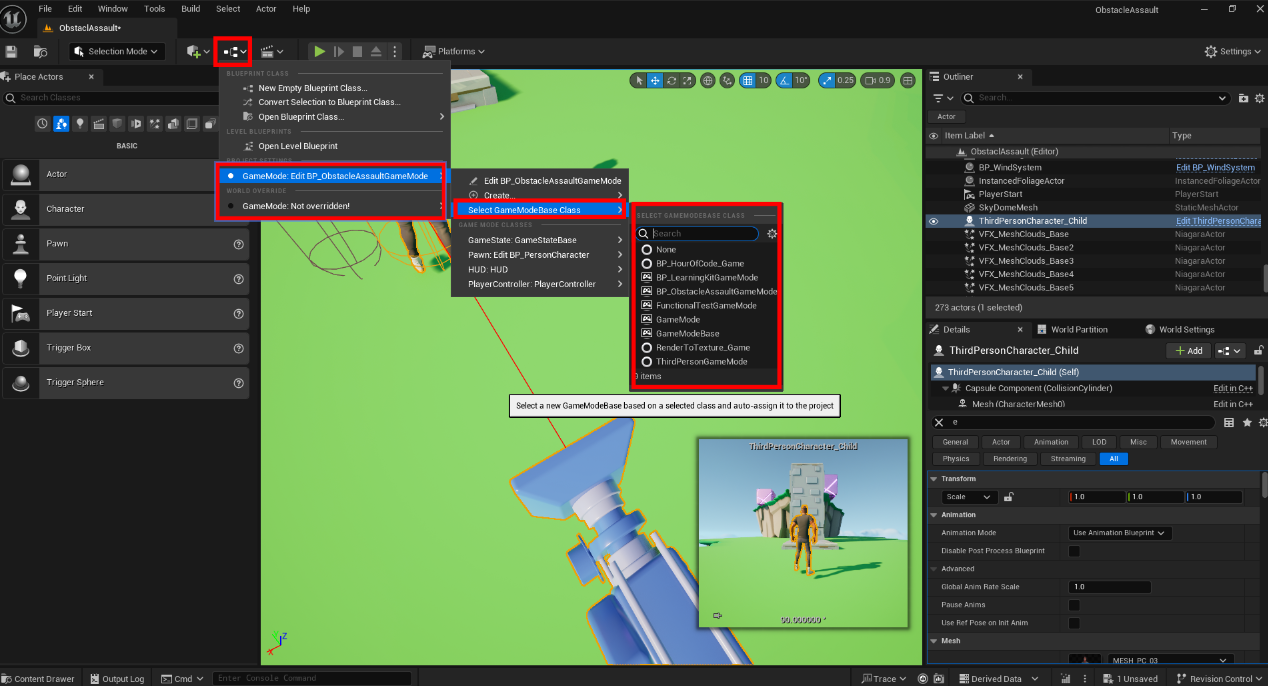This screenshot has height=686, width=1268.
Task: Toggle the scale lock icon in Transform
Action: pyautogui.click(x=1010, y=497)
